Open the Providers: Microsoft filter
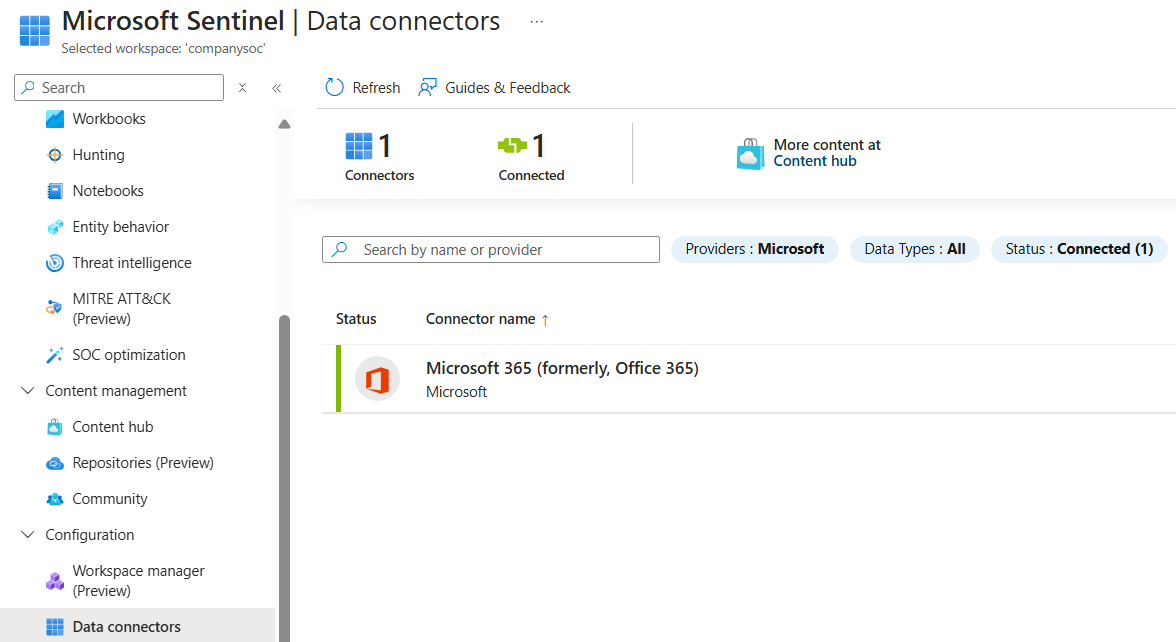 754,249
